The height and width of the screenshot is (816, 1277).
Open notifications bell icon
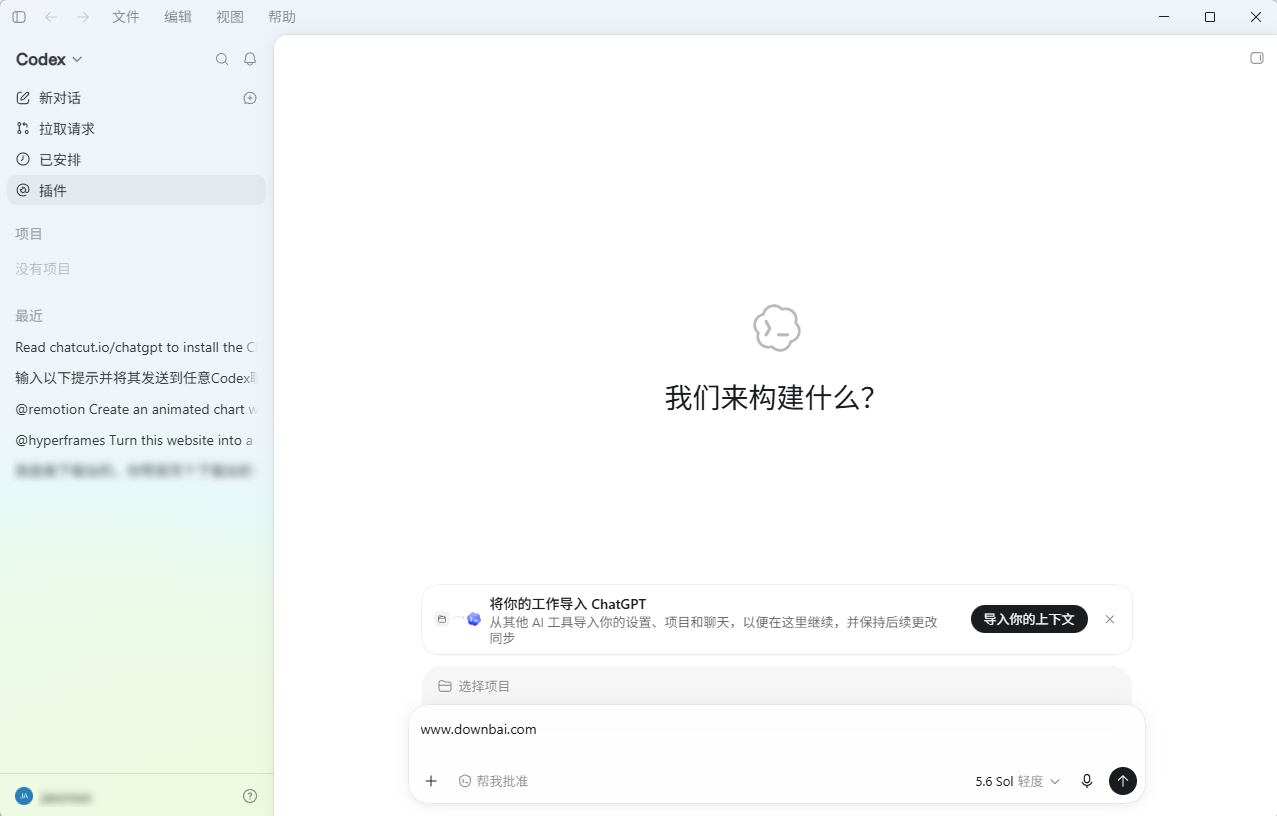coord(250,59)
